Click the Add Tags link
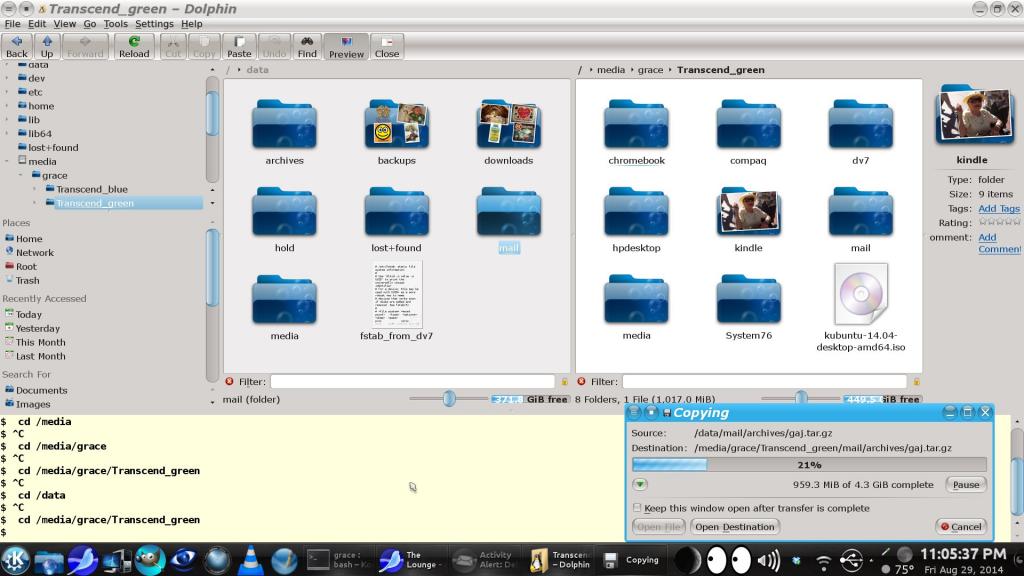 click(x=998, y=208)
